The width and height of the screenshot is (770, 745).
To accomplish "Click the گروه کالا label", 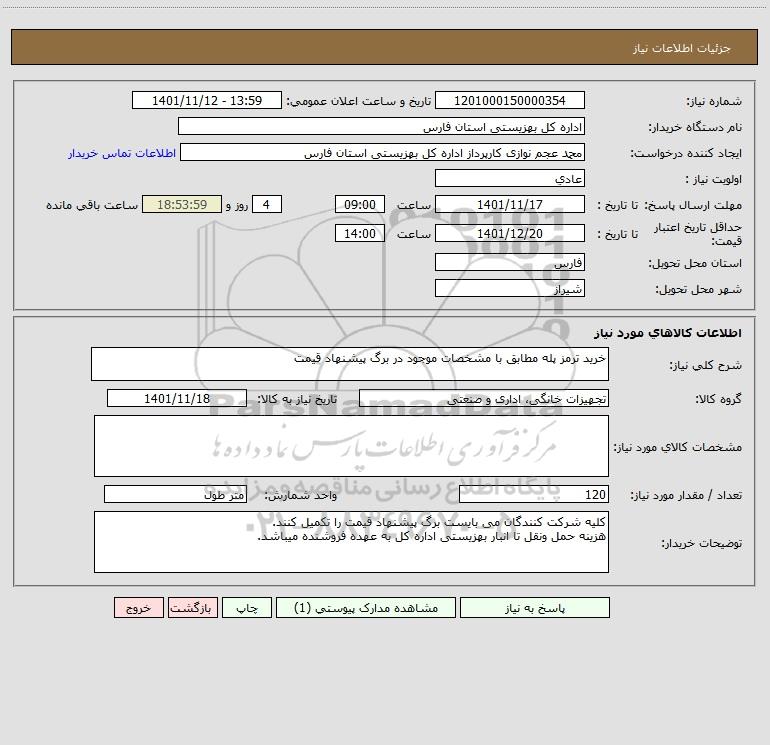I will pyautogui.click(x=718, y=399).
